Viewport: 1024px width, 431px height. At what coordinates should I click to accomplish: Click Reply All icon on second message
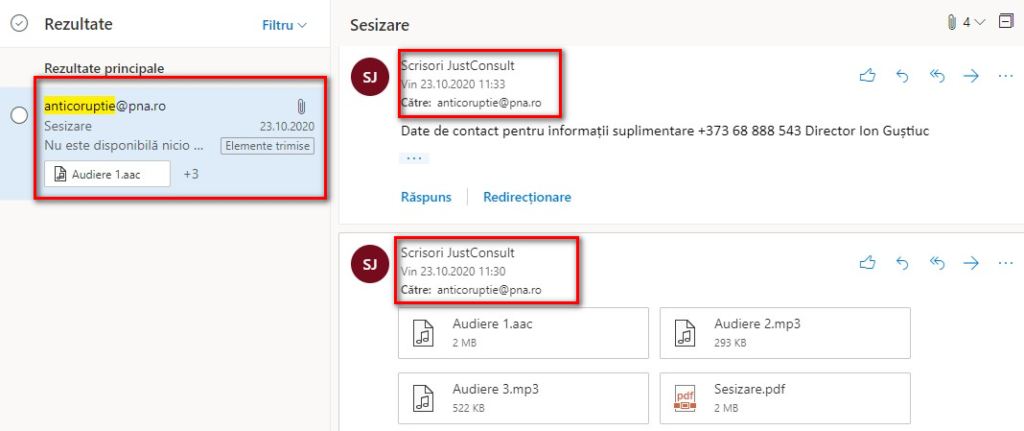[x=936, y=263]
